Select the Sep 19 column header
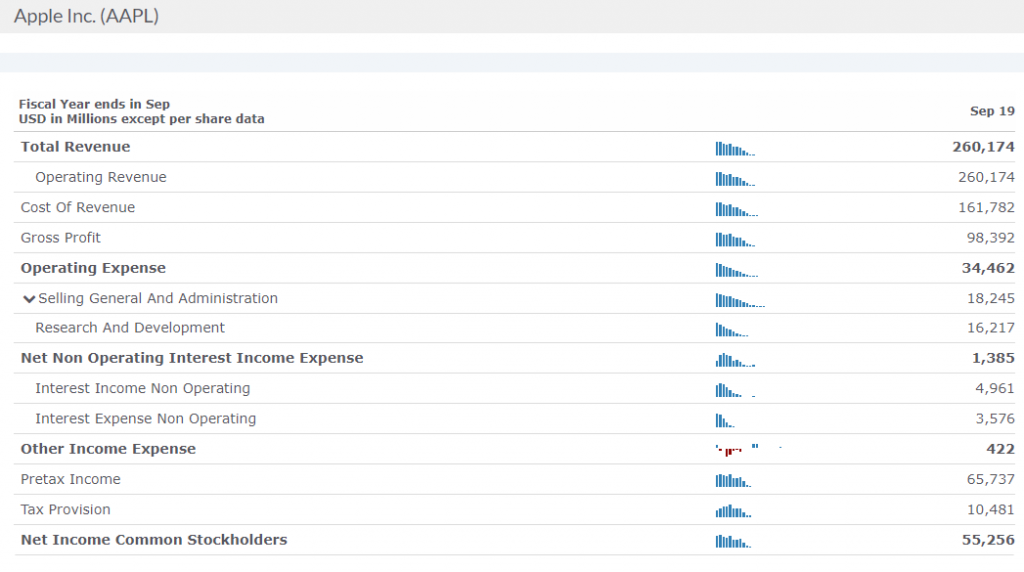The image size is (1024, 572). tap(992, 111)
